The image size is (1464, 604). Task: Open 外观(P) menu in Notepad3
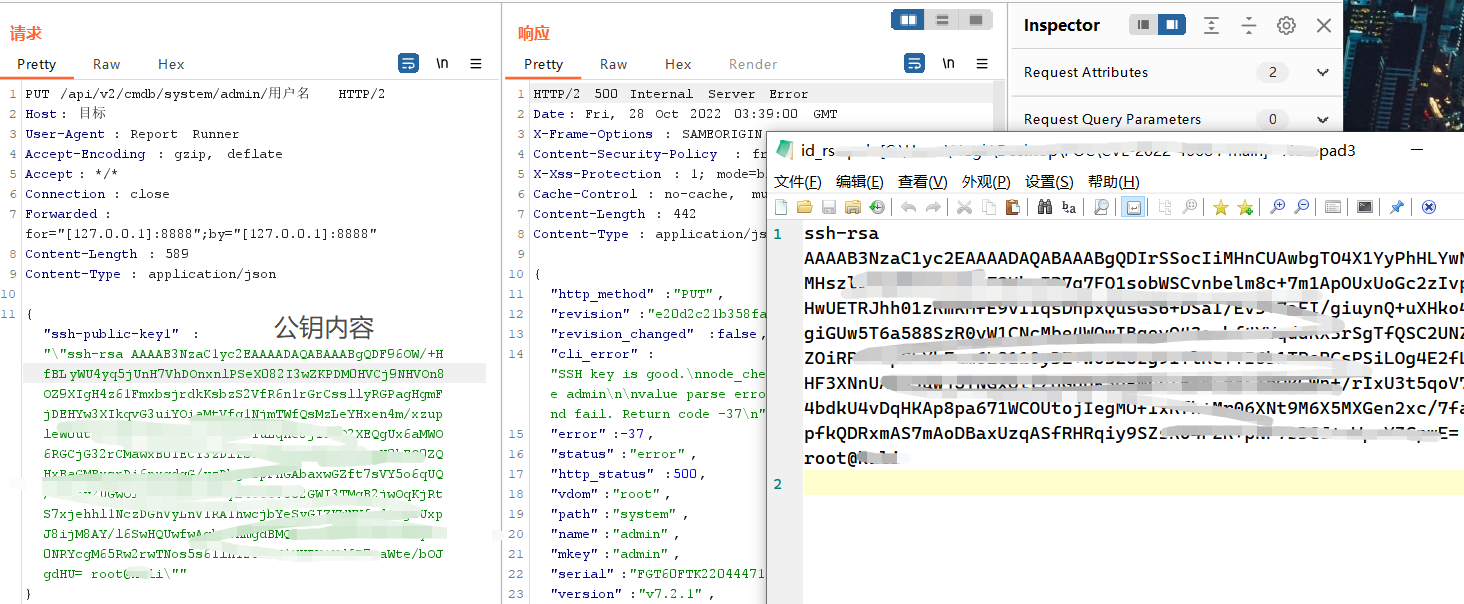(986, 182)
